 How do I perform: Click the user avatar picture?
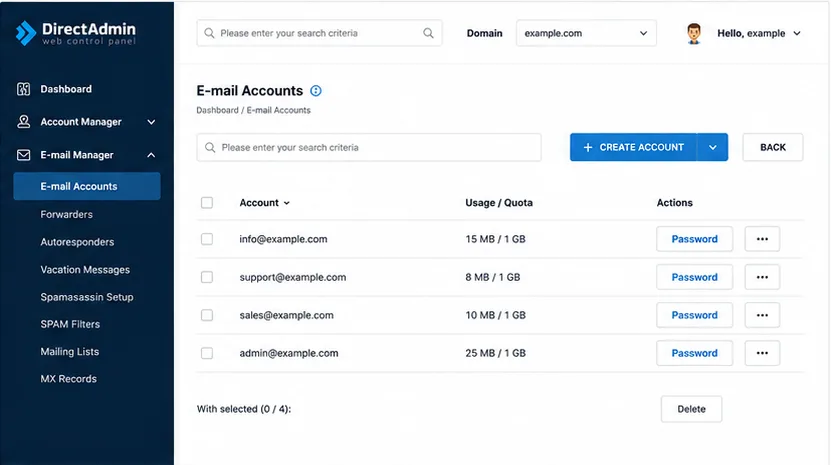(x=694, y=33)
